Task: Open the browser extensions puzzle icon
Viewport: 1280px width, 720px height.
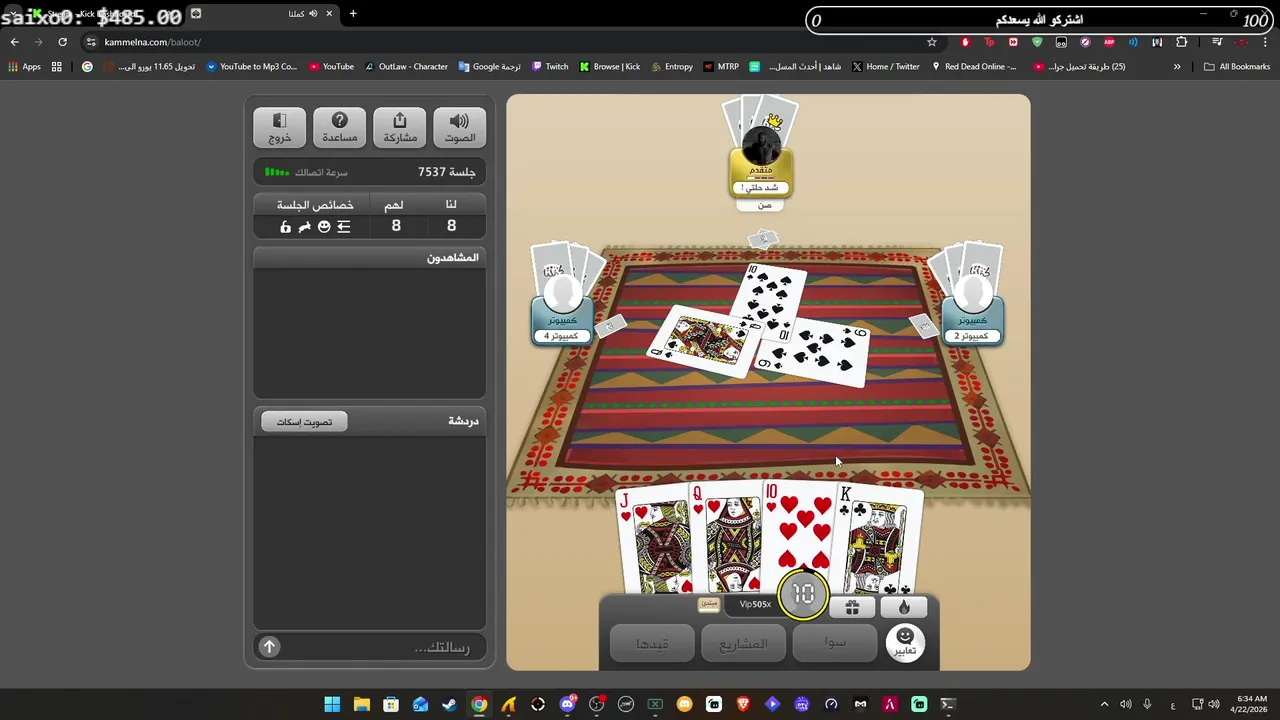Action: click(1181, 42)
